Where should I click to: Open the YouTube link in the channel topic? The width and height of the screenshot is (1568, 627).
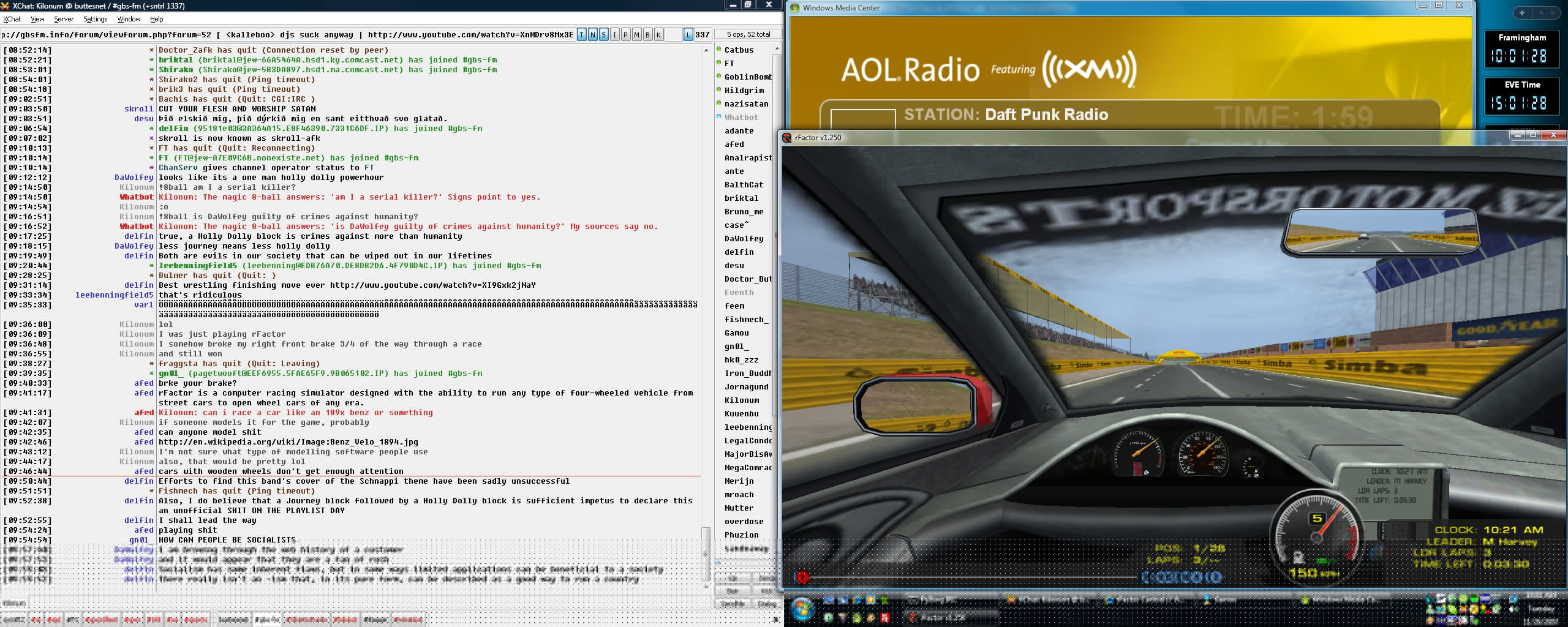tap(470, 35)
